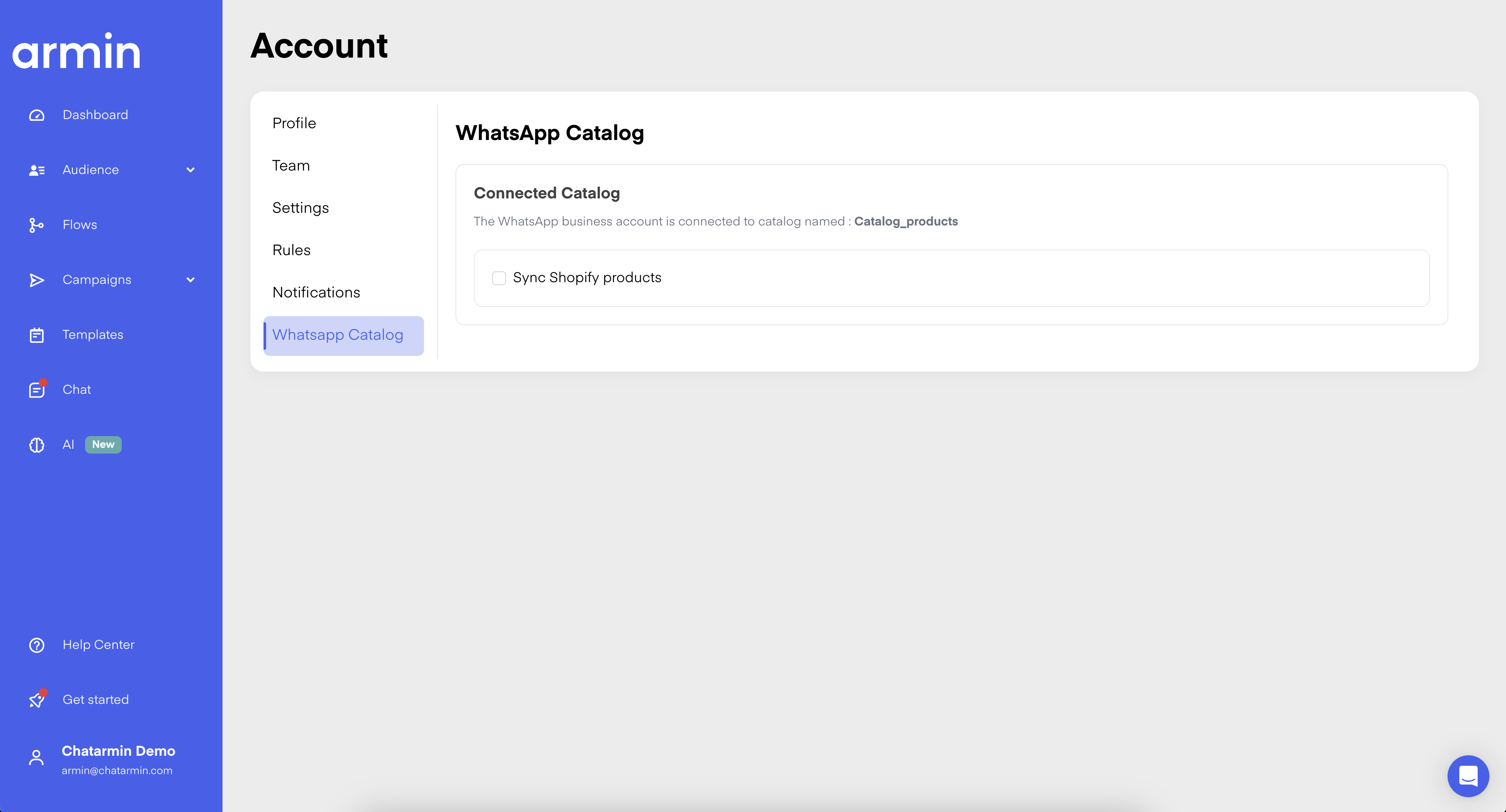Click the Flows branch icon
The height and width of the screenshot is (812, 1506).
pyautogui.click(x=36, y=225)
